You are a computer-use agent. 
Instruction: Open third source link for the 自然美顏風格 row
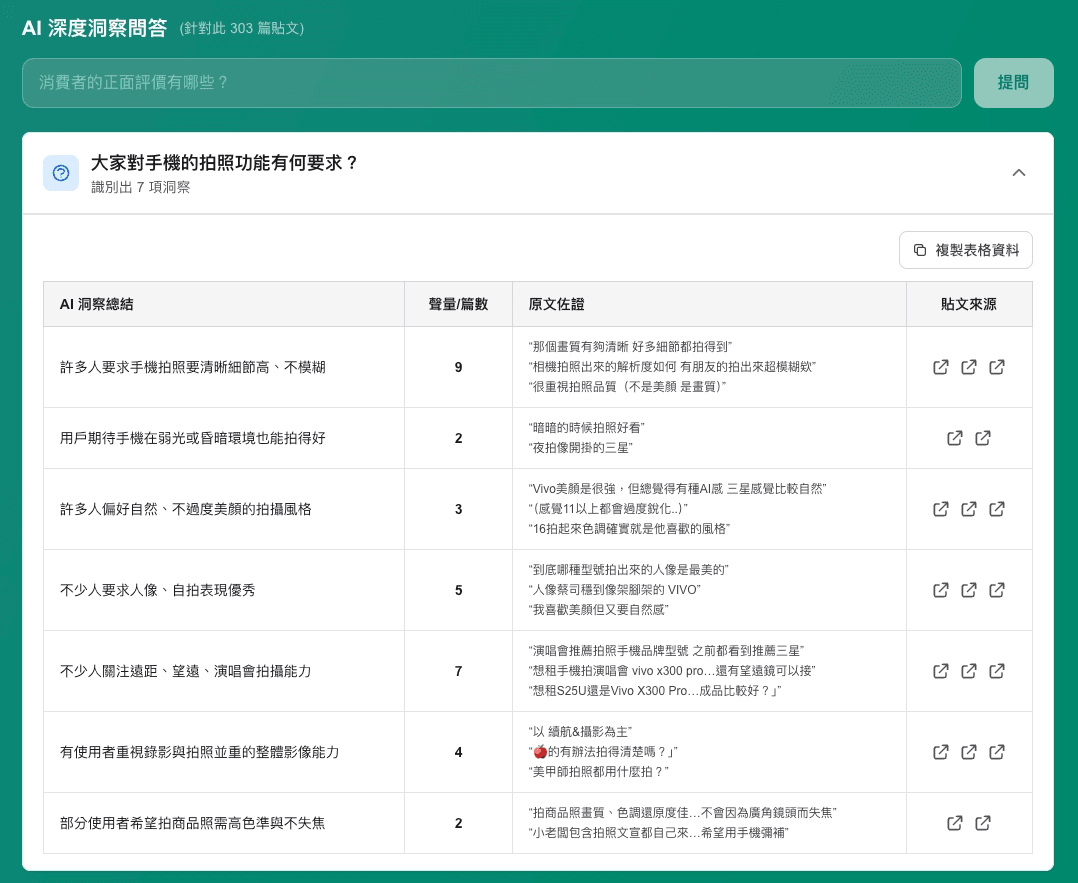coord(997,509)
